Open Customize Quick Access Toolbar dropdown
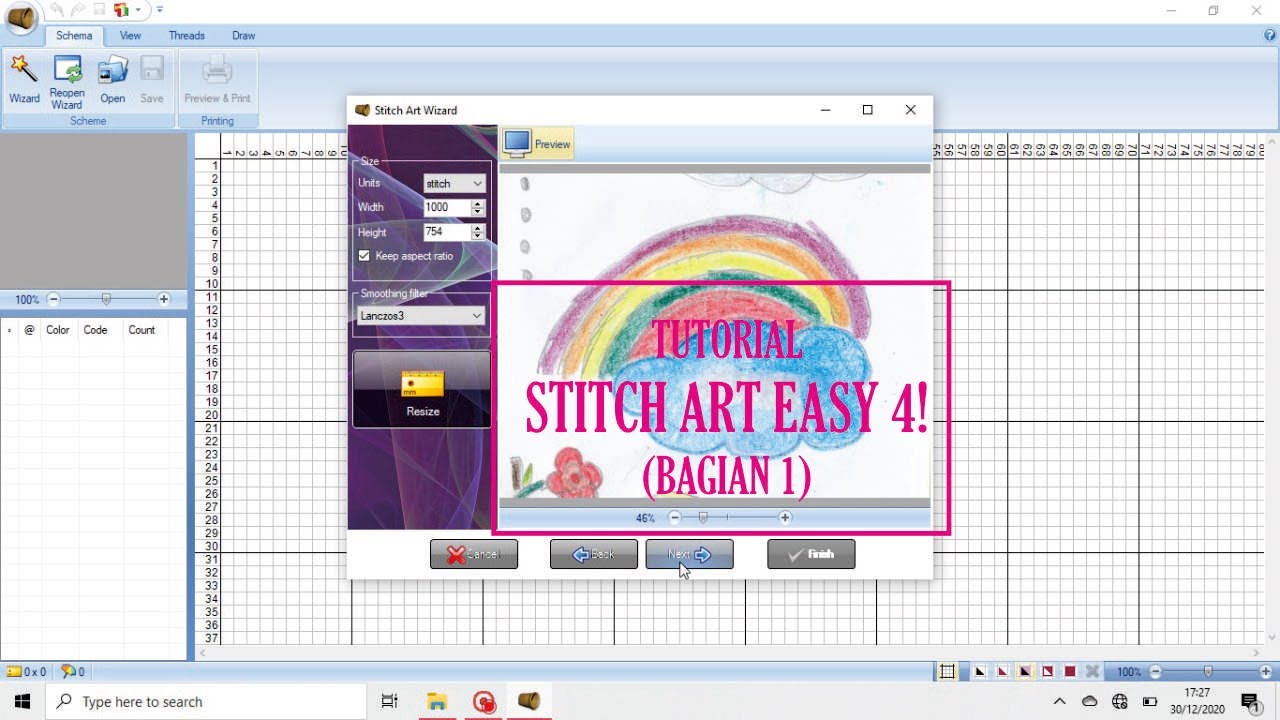Image resolution: width=1280 pixels, height=720 pixels. [159, 10]
